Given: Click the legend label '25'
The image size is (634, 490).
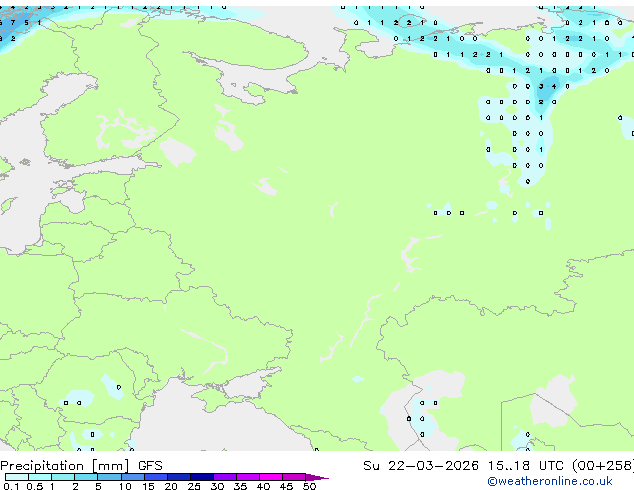Looking at the screenshot, I should (x=194, y=486).
